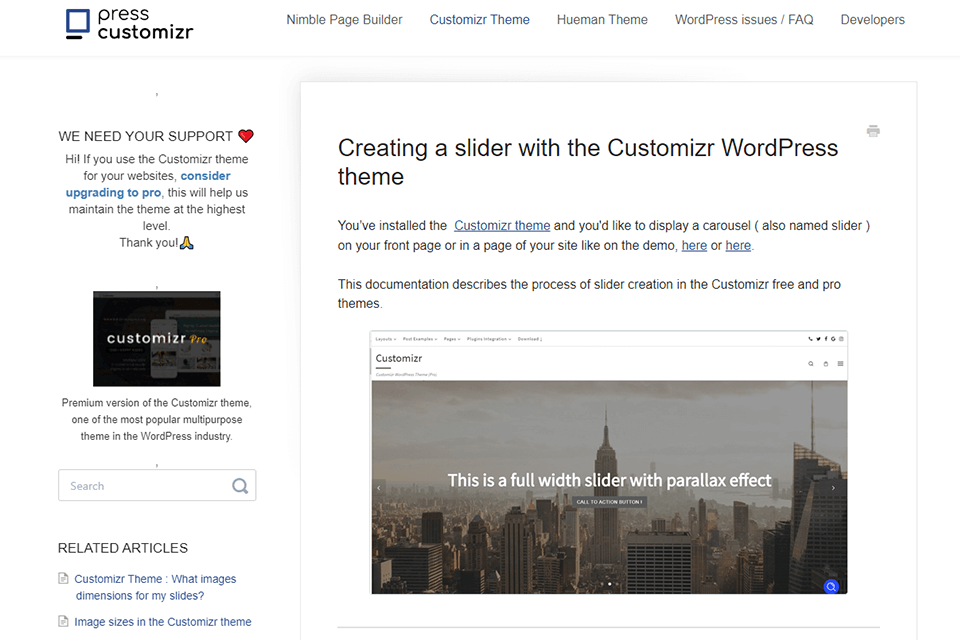Click the document icon beside 'What images dimensions' article
This screenshot has height=640, width=960.
63,578
